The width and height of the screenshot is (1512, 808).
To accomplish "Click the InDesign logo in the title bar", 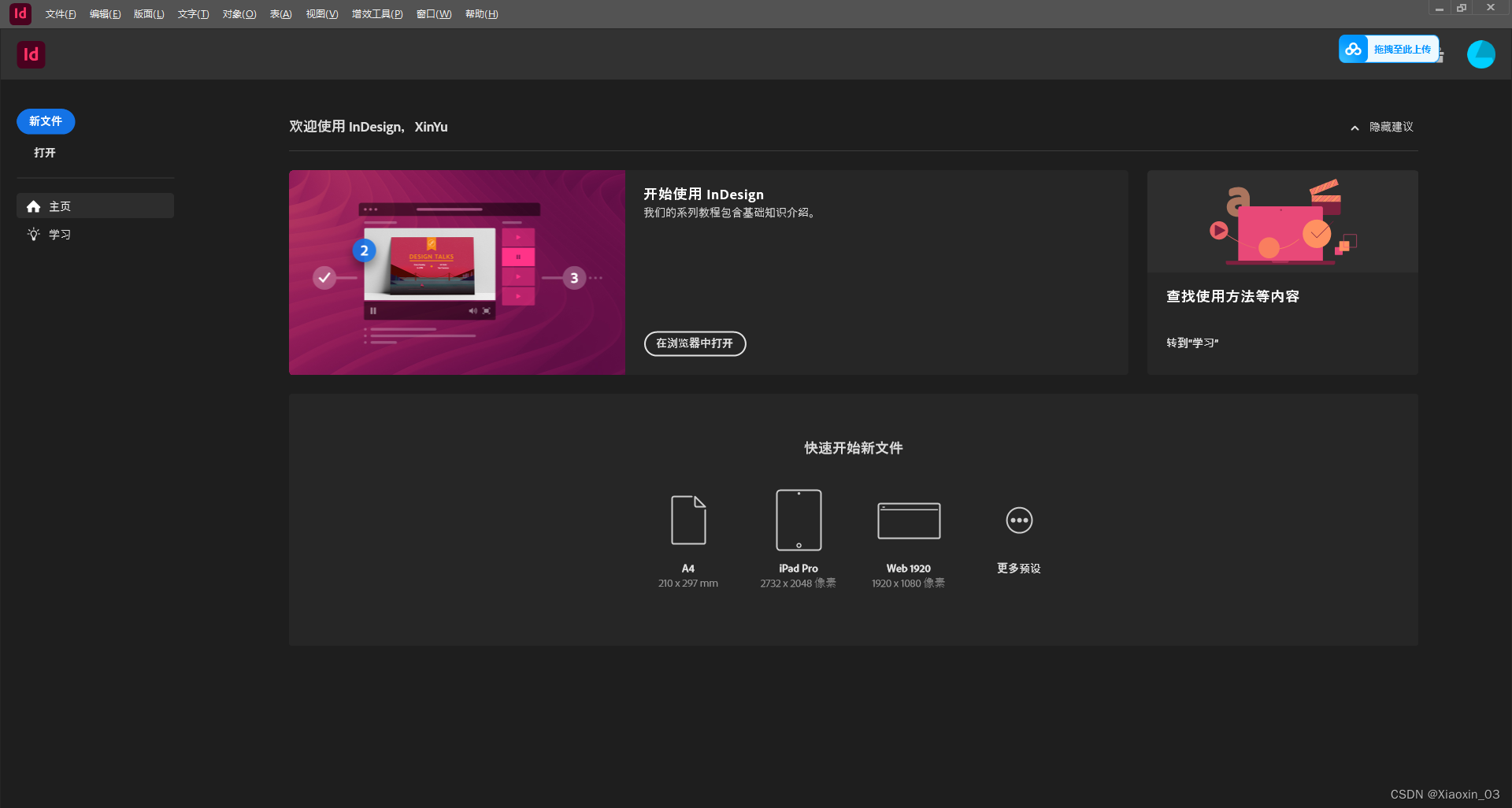I will [x=20, y=13].
